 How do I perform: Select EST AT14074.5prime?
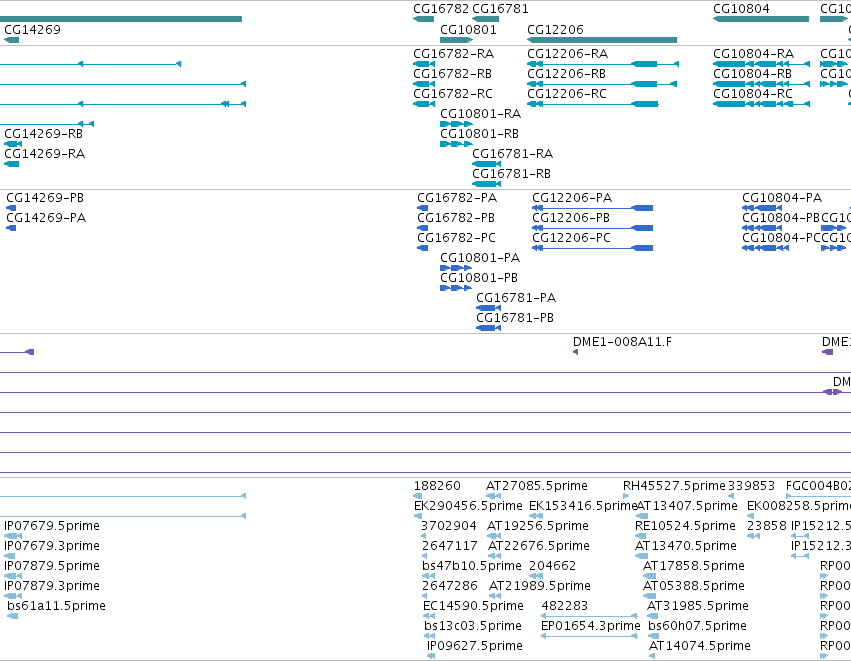coord(700,646)
